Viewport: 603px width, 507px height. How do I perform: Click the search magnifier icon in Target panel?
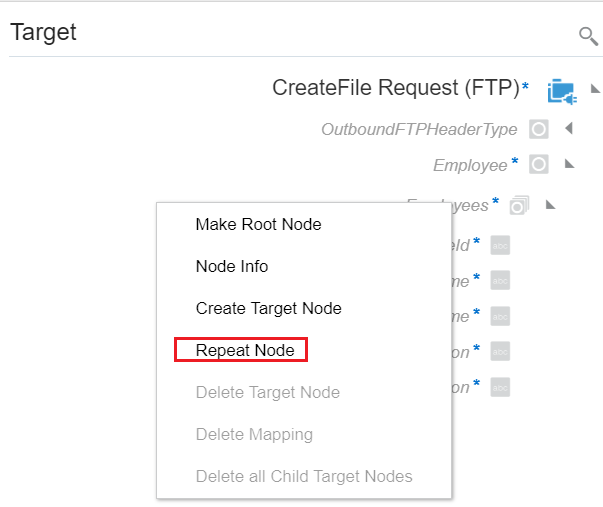point(588,36)
